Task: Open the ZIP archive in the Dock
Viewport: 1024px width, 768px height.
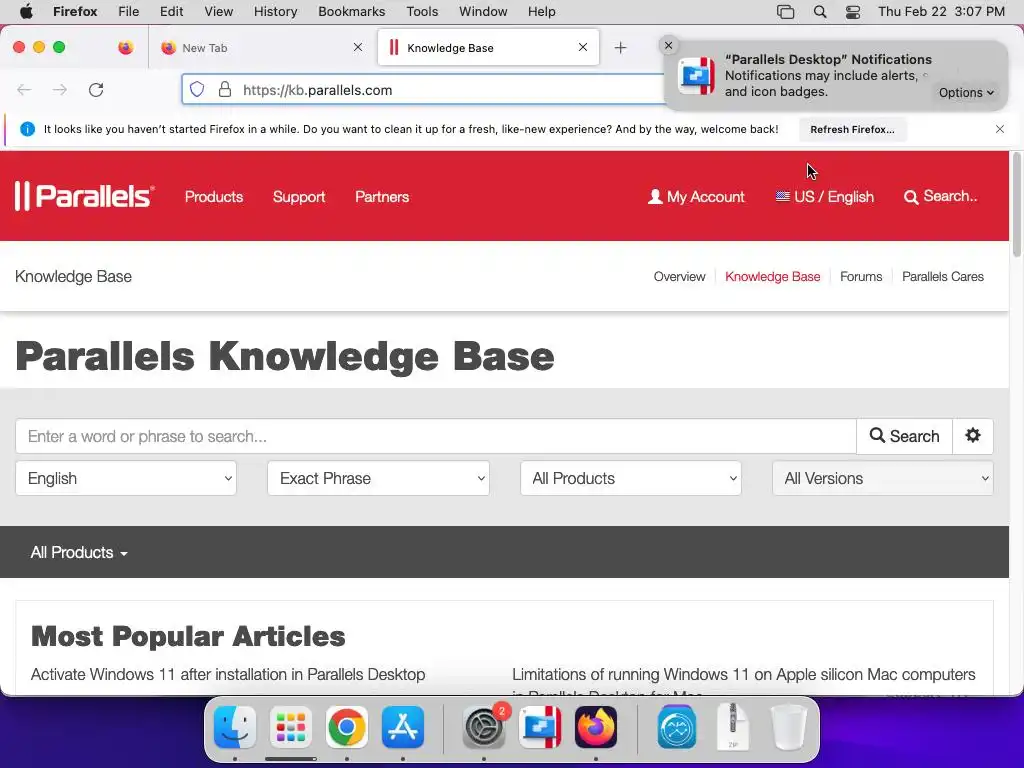Action: tap(733, 727)
